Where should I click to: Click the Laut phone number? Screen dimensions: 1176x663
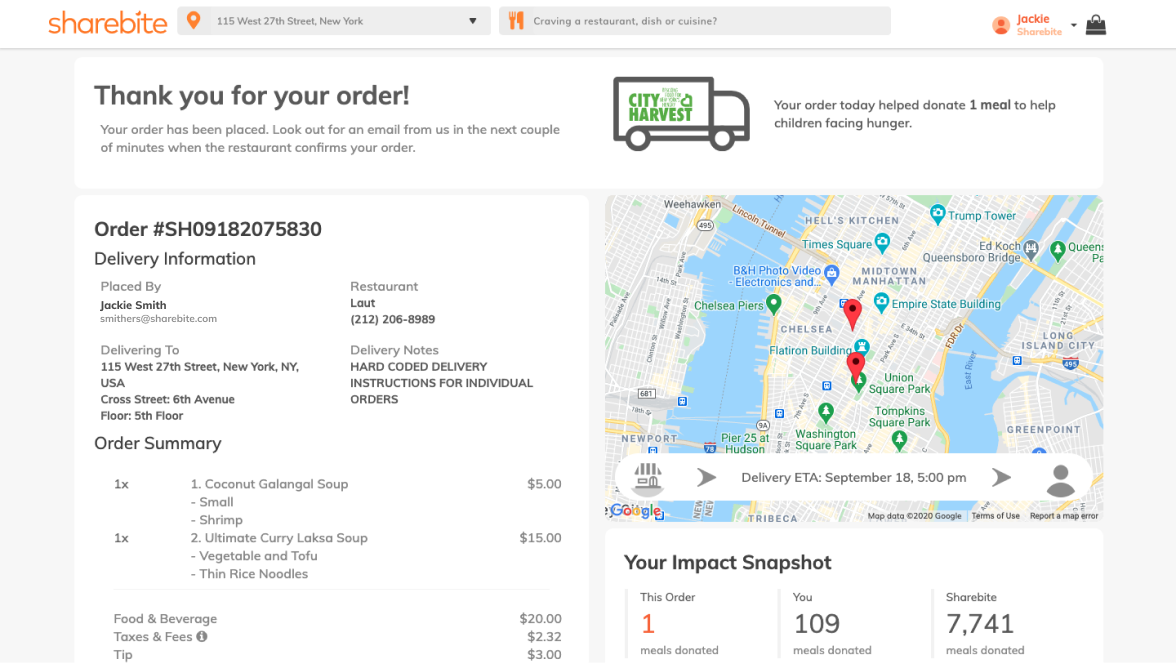coord(392,320)
